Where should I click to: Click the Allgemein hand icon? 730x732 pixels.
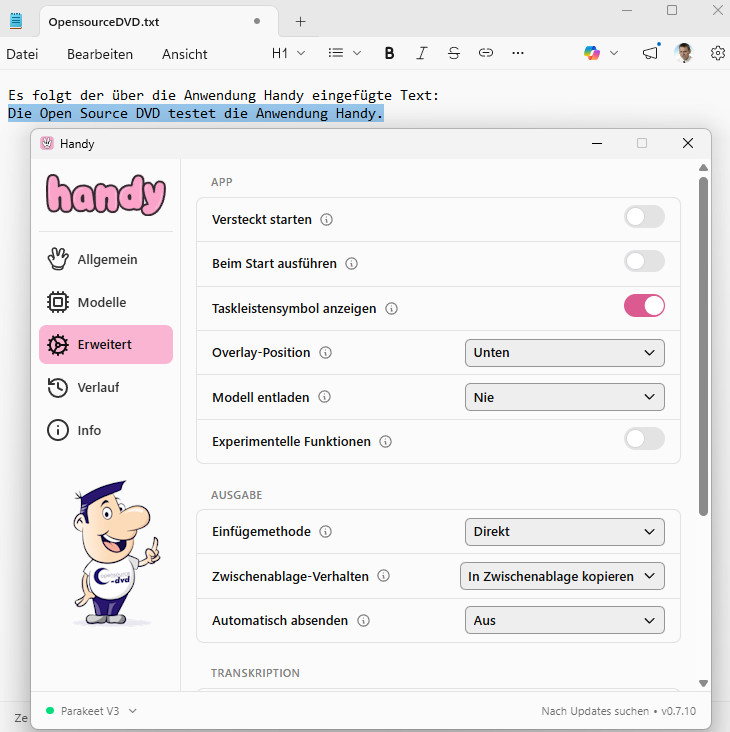pyautogui.click(x=58, y=259)
